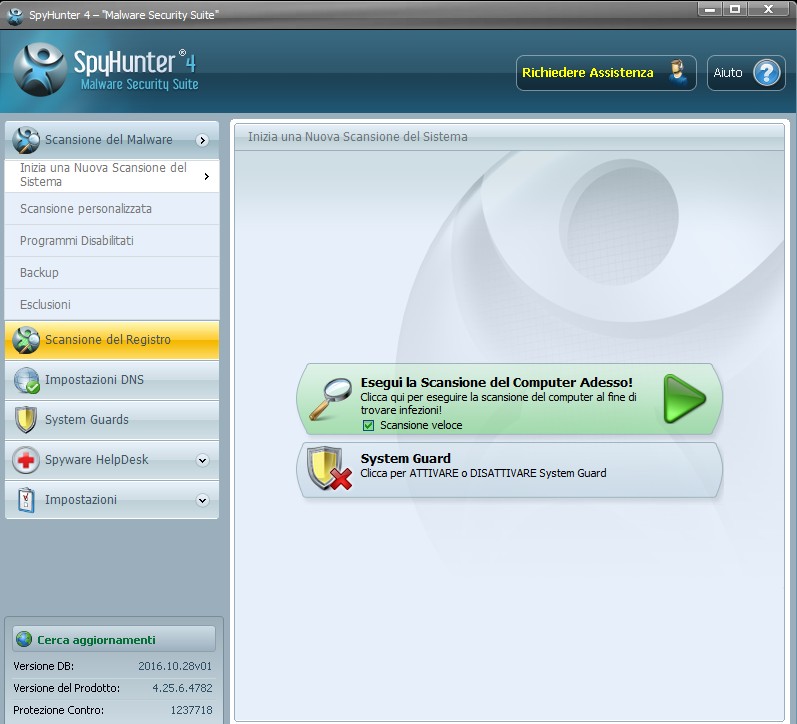Maximize the SpyHunter window

pos(734,9)
